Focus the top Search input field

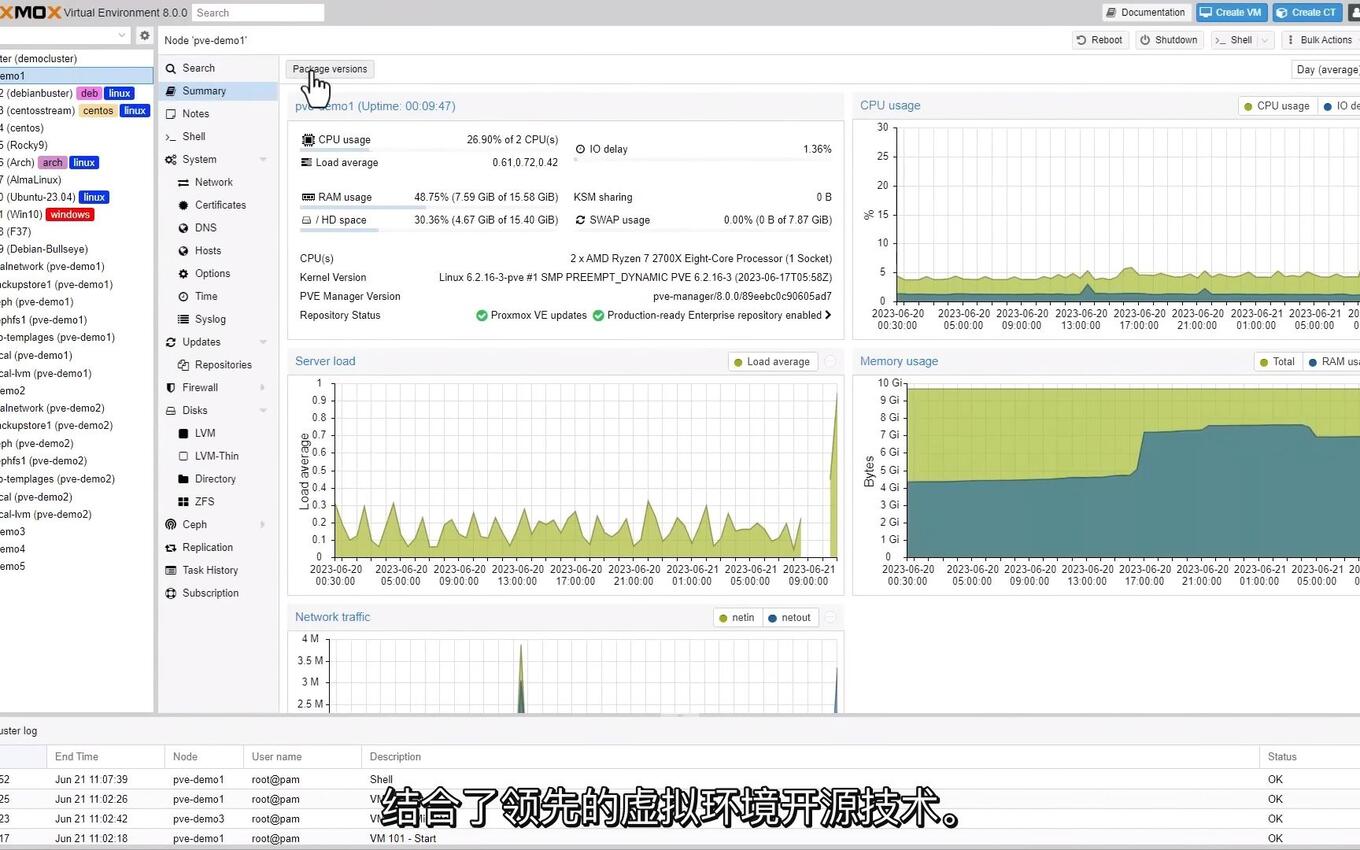[x=258, y=13]
